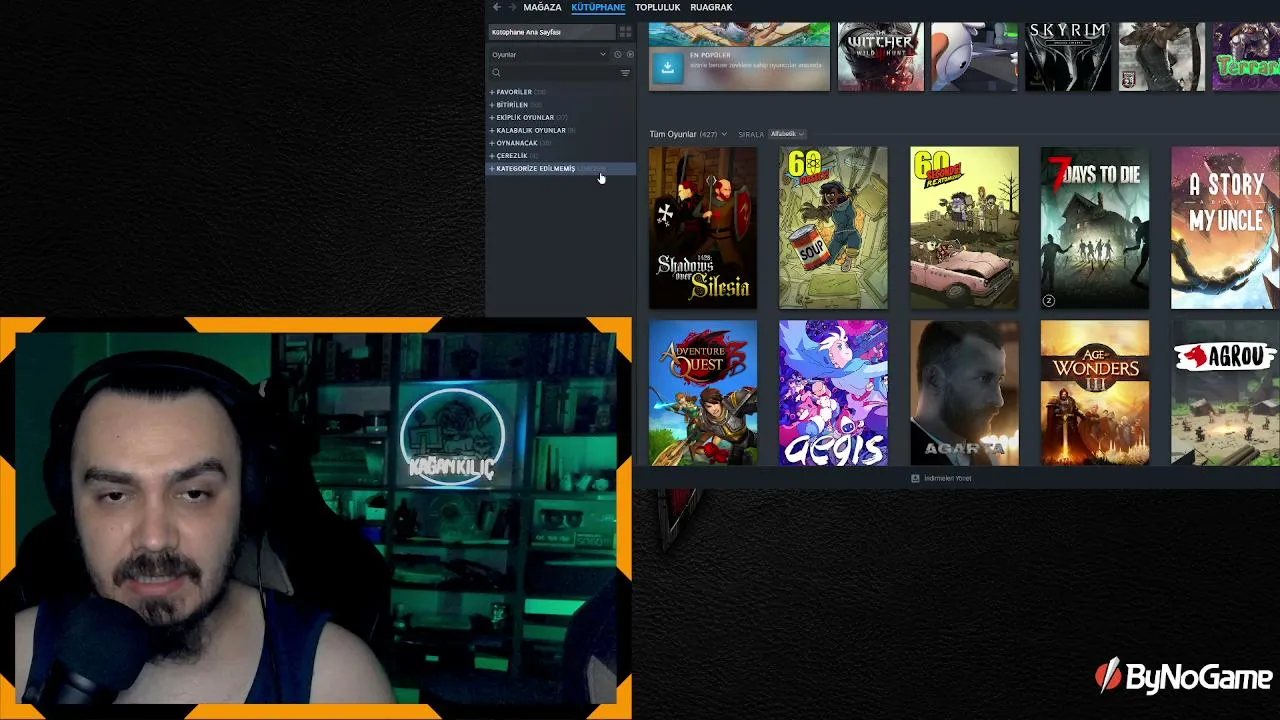Open the Aegis game cover

pyautogui.click(x=833, y=393)
